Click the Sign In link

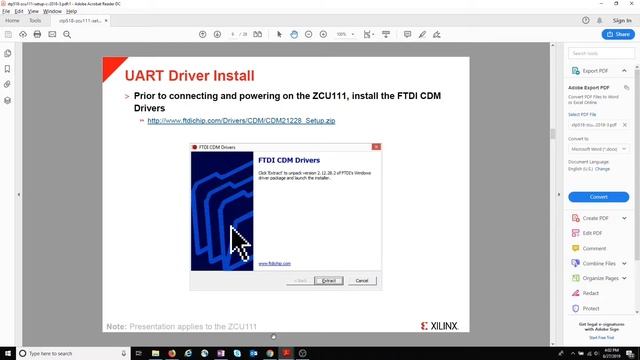pyautogui.click(x=622, y=20)
